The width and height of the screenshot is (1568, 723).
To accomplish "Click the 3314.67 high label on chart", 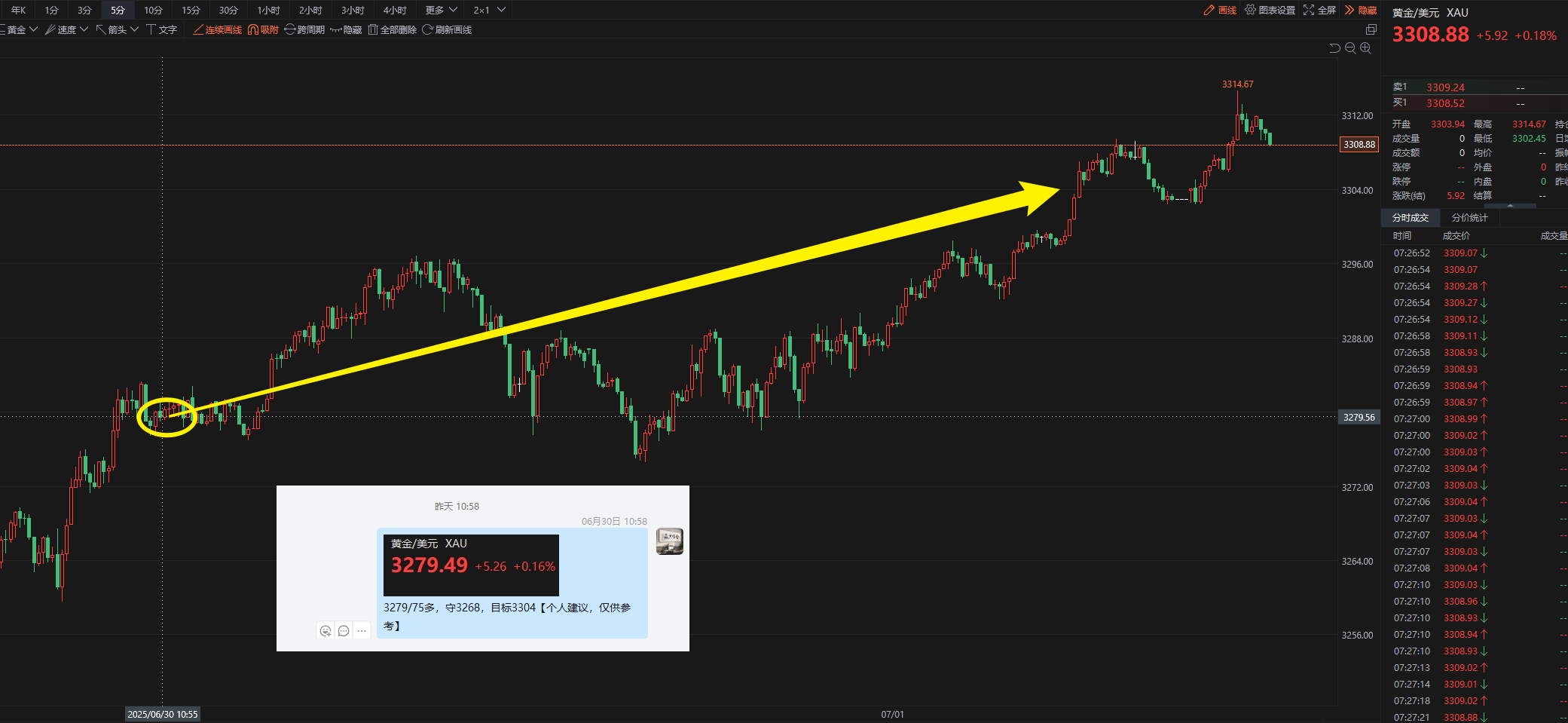I will (x=1238, y=84).
